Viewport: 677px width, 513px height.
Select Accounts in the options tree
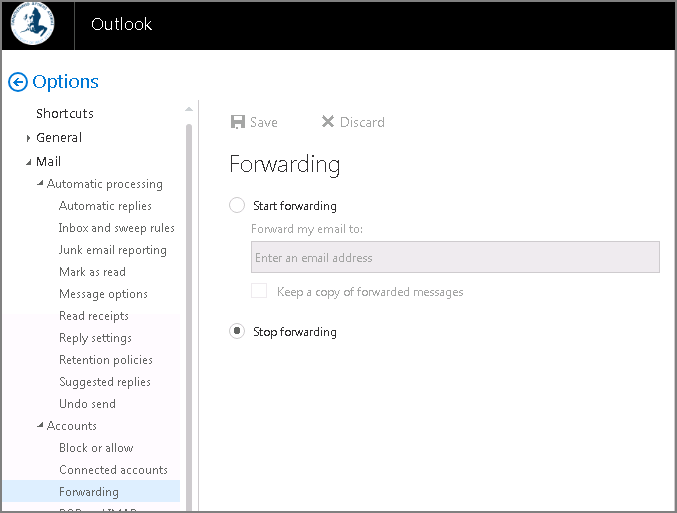click(x=72, y=426)
